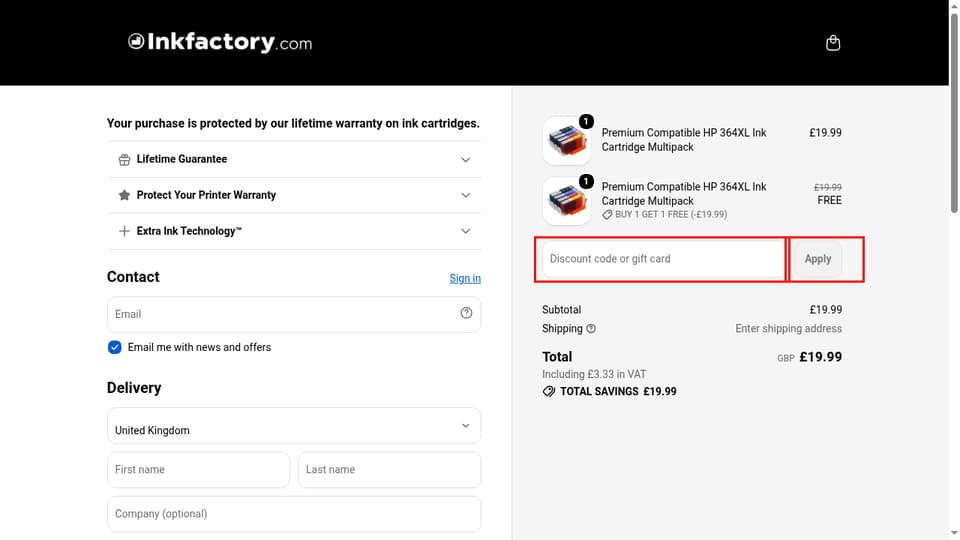Viewport: 960px width, 540px height.
Task: Click the £19.99 paid cartridge multipack thumbnail
Action: [566, 141]
